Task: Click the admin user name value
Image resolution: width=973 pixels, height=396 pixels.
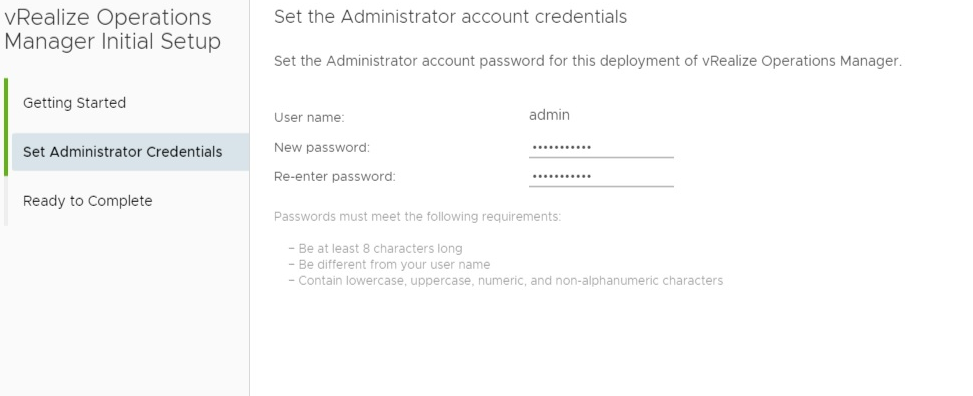Action: point(549,115)
